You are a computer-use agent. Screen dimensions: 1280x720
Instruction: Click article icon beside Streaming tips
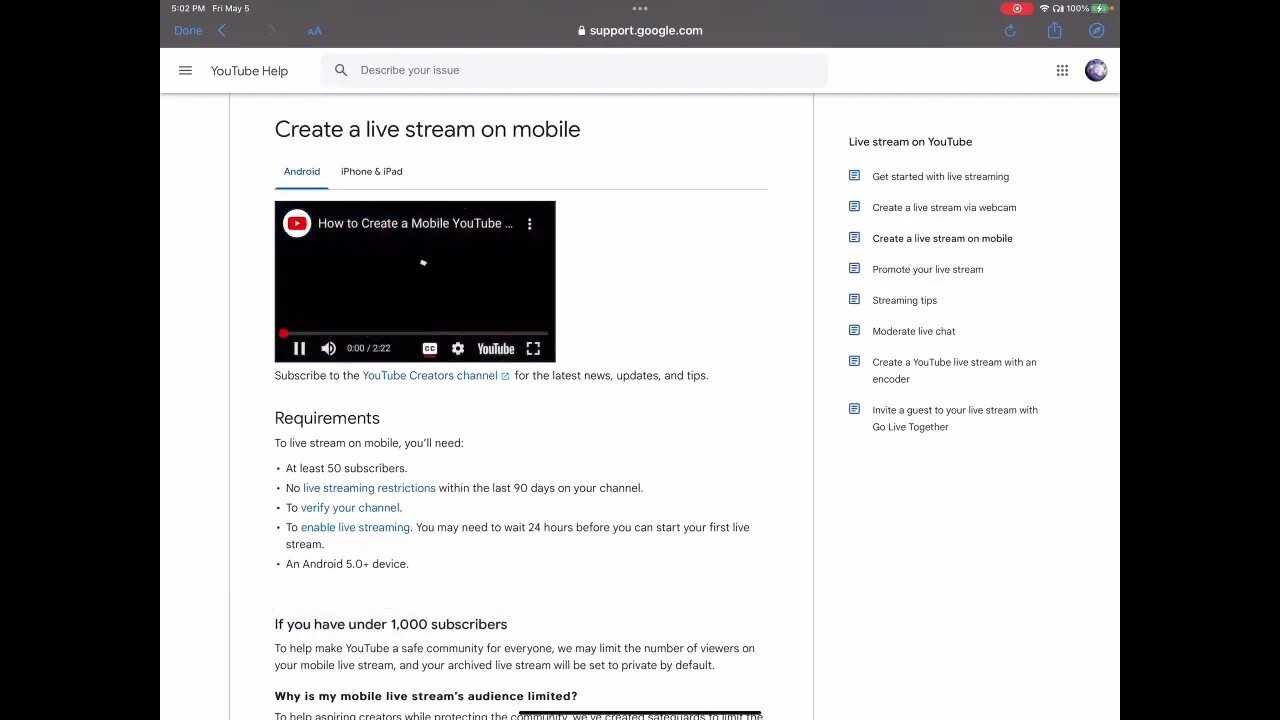pos(854,299)
